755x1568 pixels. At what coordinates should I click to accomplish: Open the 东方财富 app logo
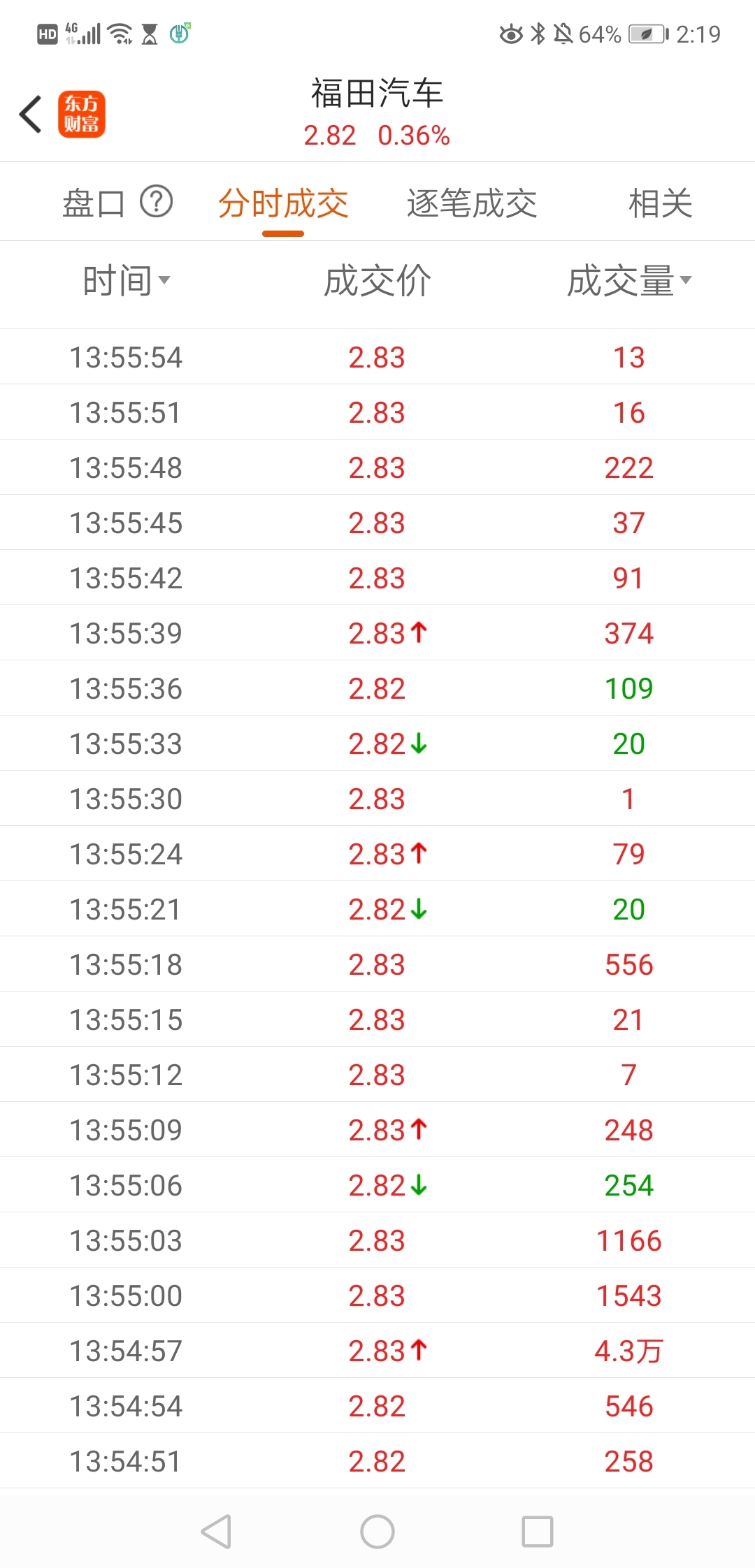(x=82, y=115)
